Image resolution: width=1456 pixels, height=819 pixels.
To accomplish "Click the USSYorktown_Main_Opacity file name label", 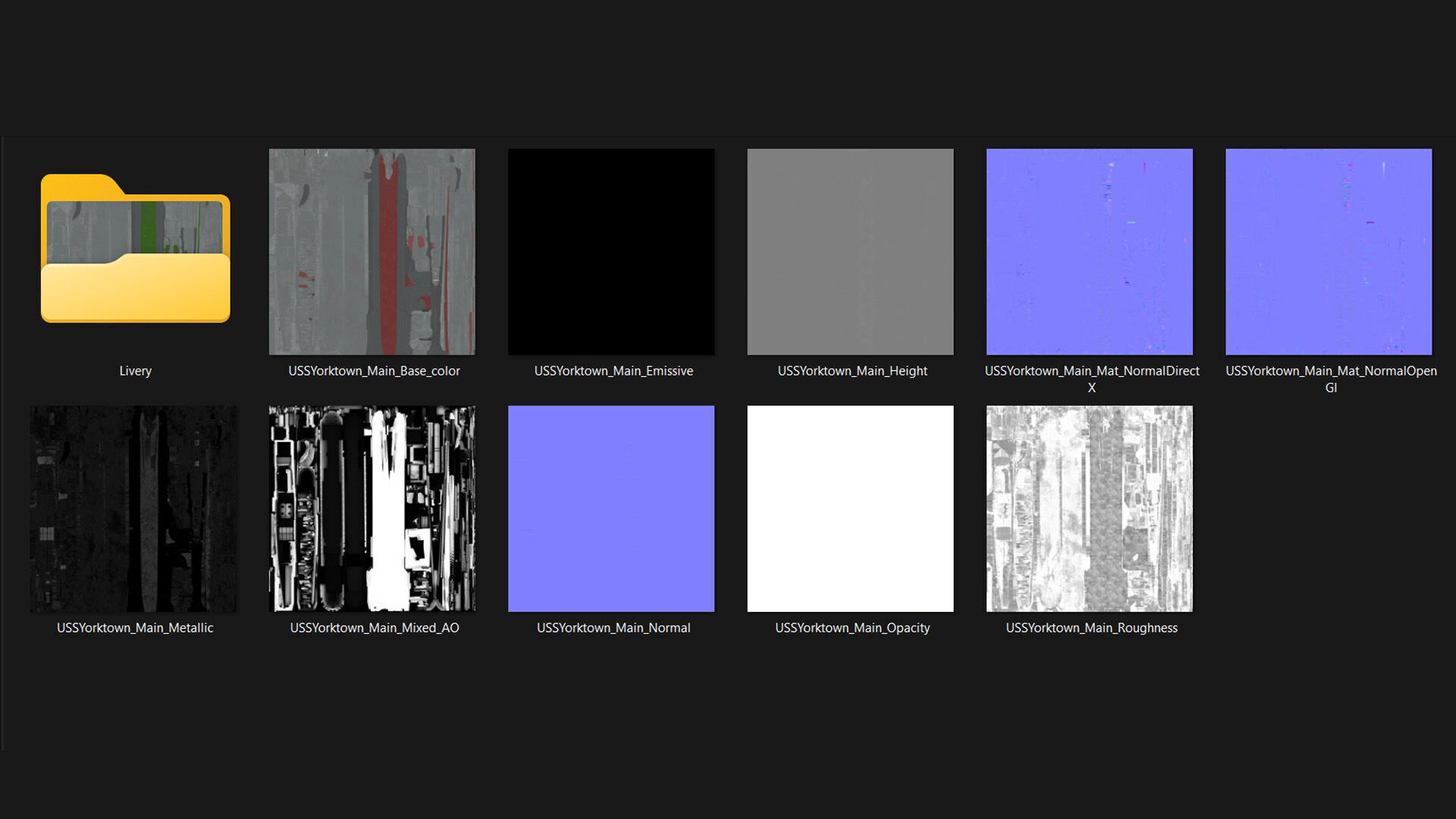I will click(x=852, y=628).
